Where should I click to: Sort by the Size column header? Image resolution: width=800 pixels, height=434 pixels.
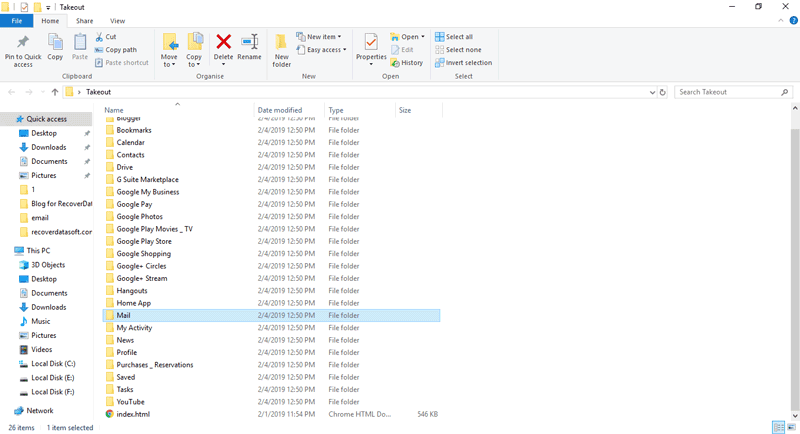418,110
